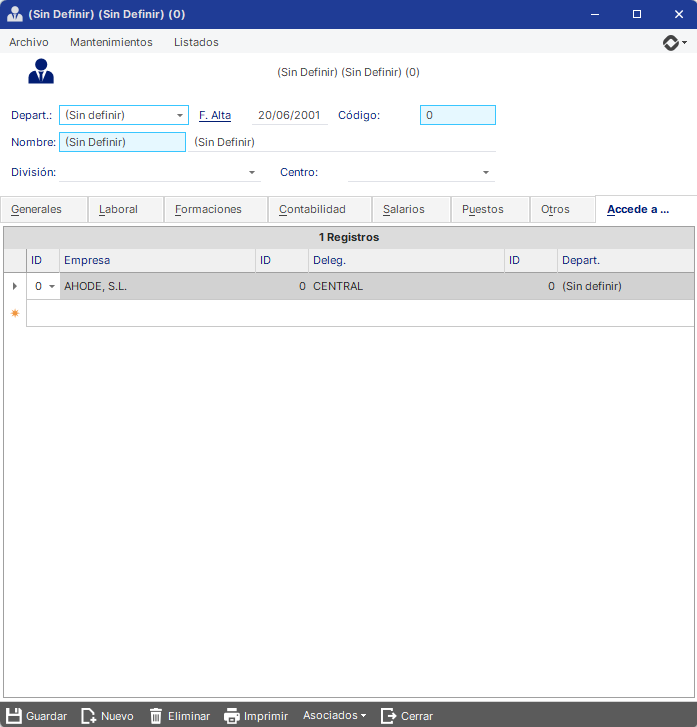The width and height of the screenshot is (697, 727).
Task: Open the Archivo menu
Action: (x=29, y=42)
